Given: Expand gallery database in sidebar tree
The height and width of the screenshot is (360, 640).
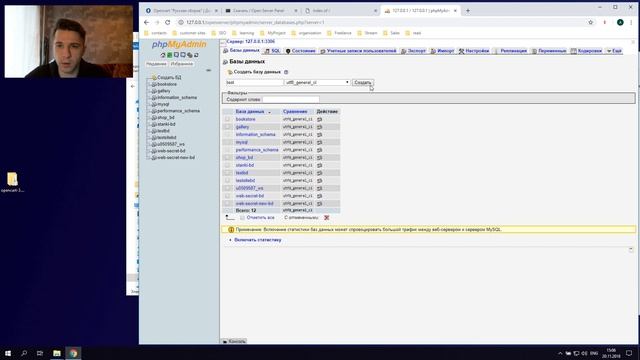Looking at the screenshot, I should [x=150, y=91].
